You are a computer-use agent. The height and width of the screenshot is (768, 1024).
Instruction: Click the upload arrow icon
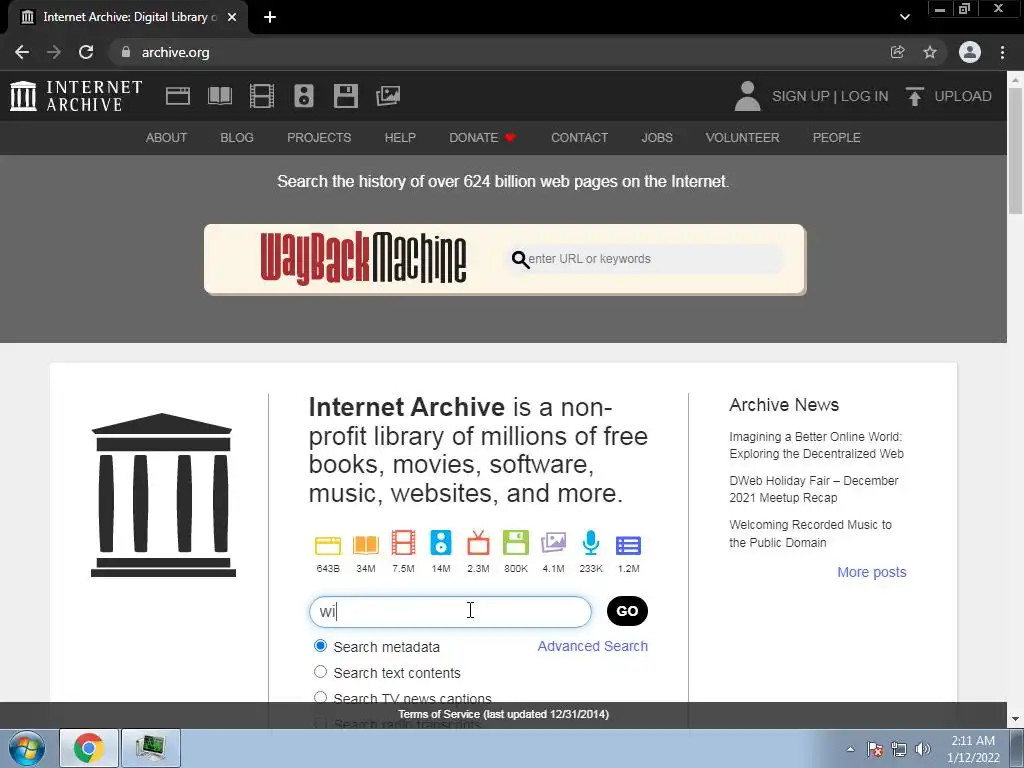coord(914,96)
